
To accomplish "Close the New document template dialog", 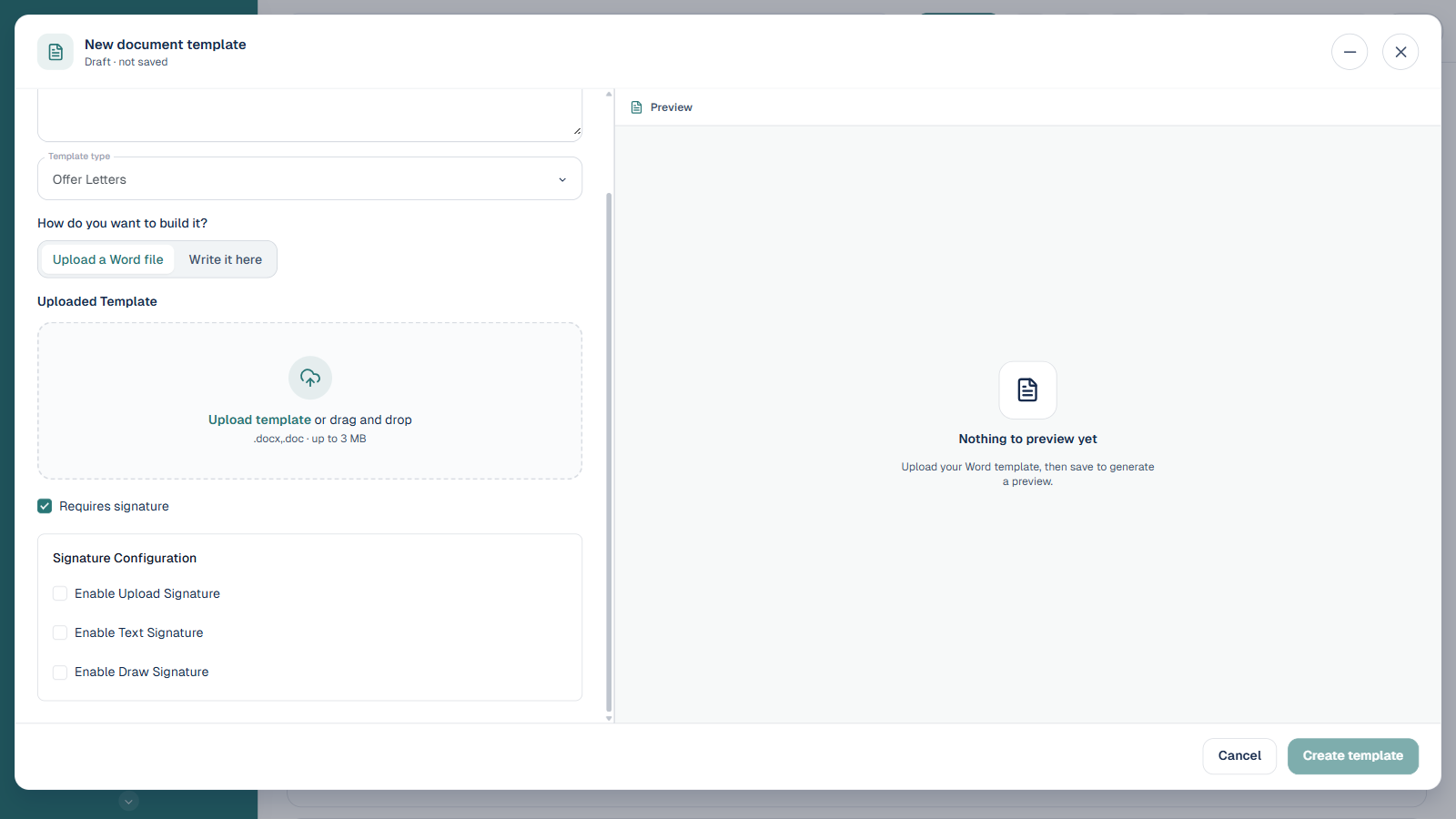I will pyautogui.click(x=1400, y=52).
